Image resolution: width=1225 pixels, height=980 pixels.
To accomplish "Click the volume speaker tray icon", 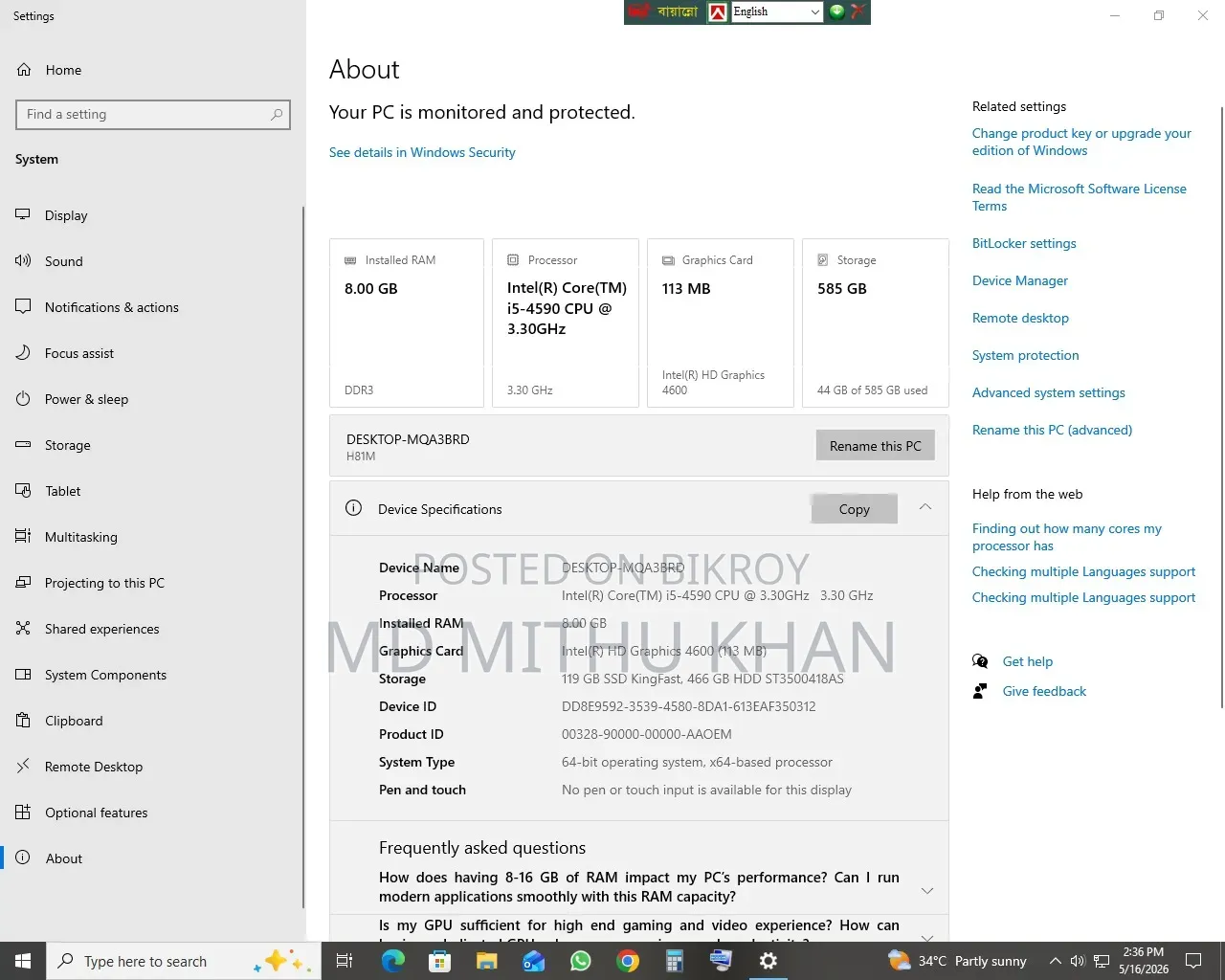I will 1078,961.
